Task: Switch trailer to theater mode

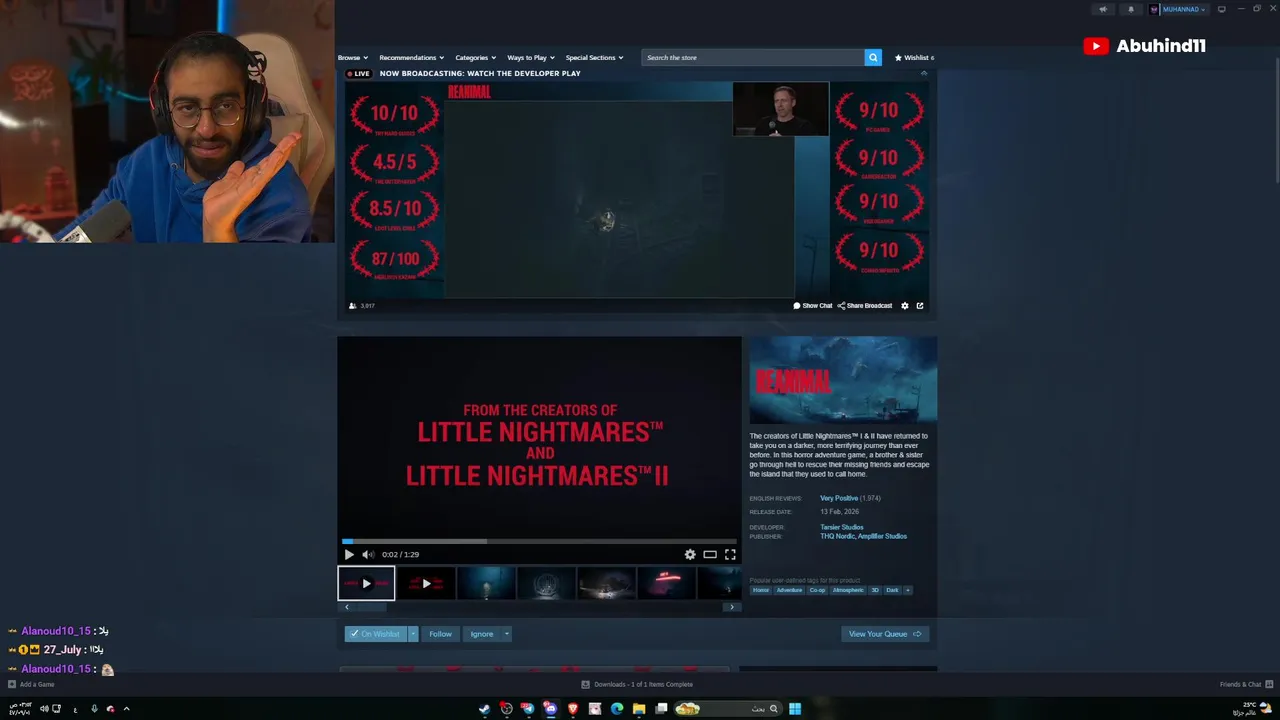Action: click(710, 554)
